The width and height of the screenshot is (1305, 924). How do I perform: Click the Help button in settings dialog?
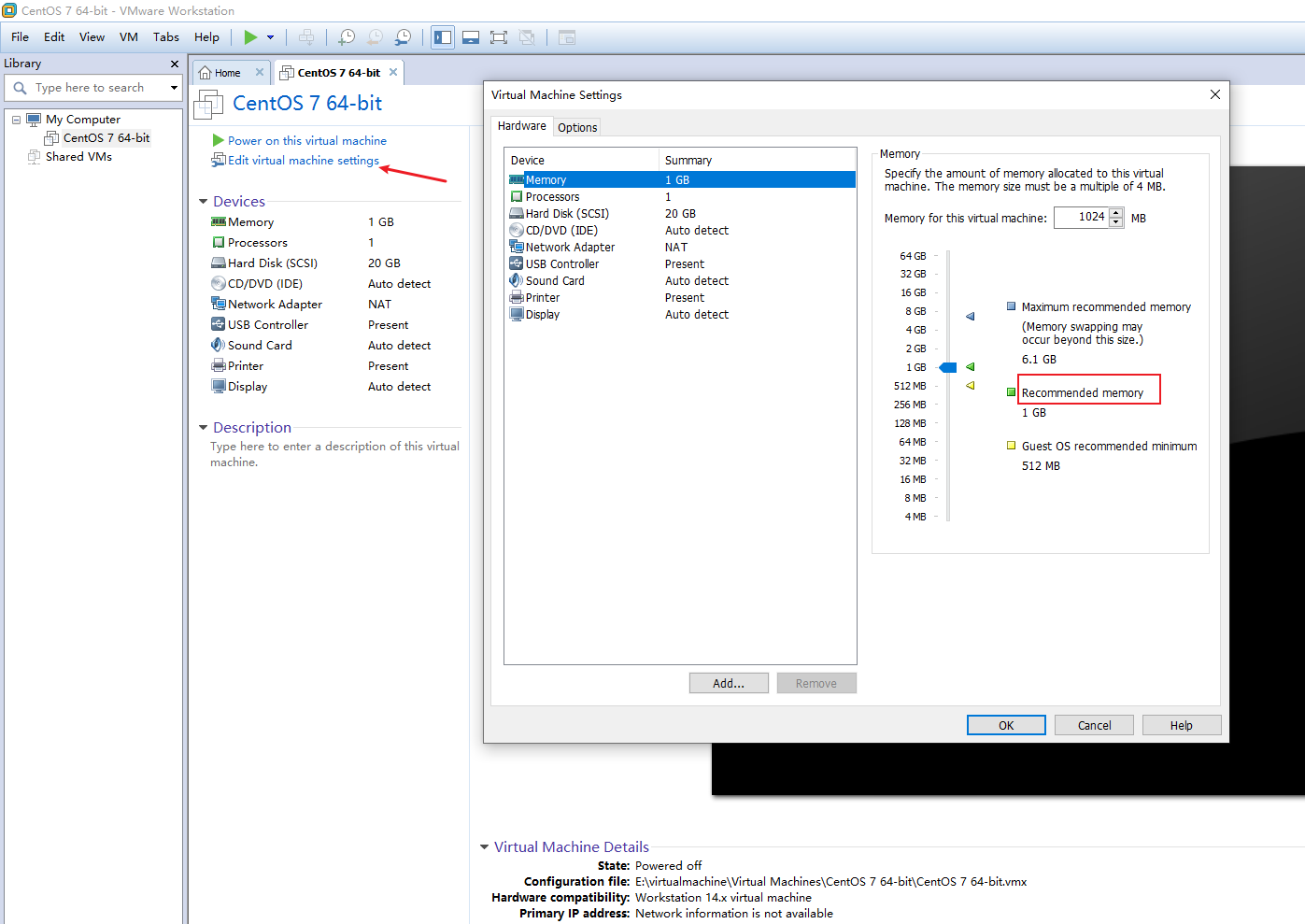[1182, 725]
